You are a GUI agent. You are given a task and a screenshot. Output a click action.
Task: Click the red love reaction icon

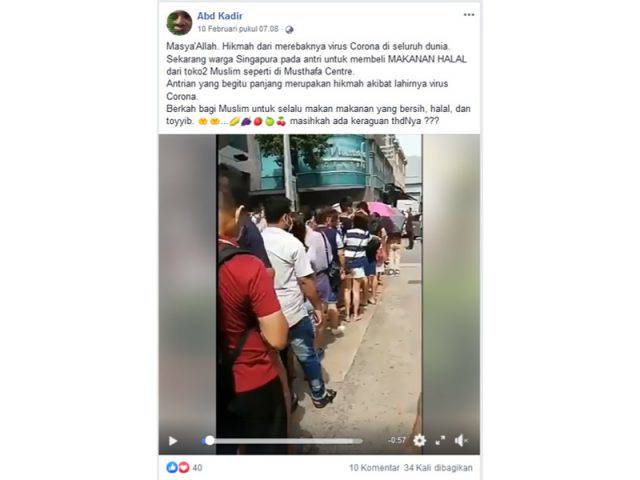[183, 467]
